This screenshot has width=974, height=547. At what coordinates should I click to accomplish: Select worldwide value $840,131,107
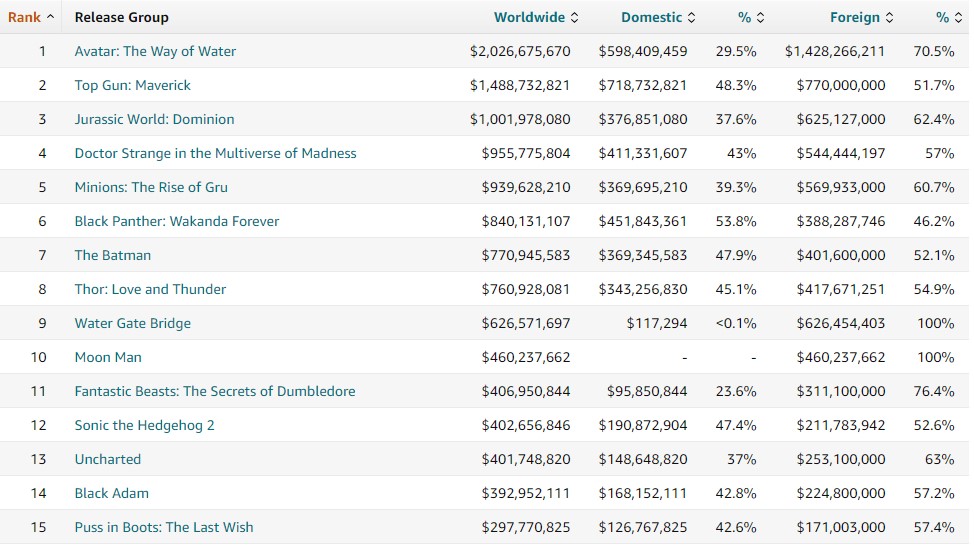[x=526, y=221]
